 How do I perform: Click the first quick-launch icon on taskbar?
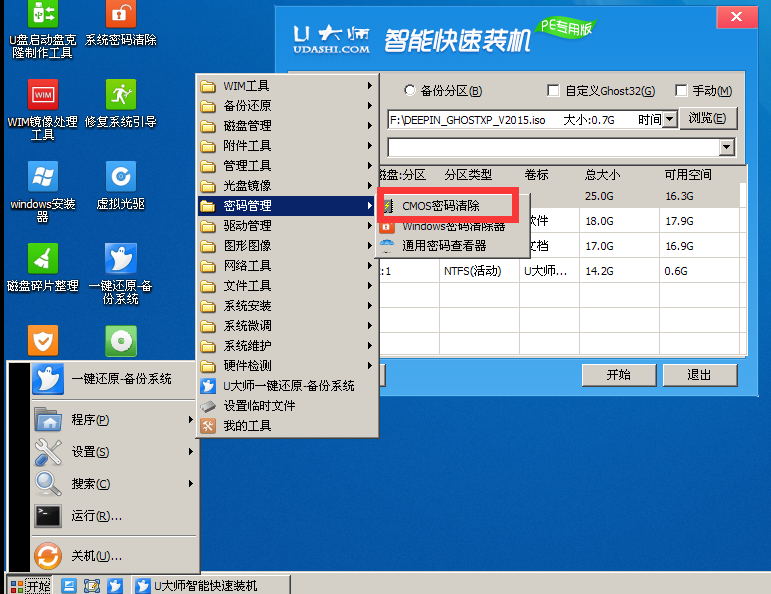(69, 586)
